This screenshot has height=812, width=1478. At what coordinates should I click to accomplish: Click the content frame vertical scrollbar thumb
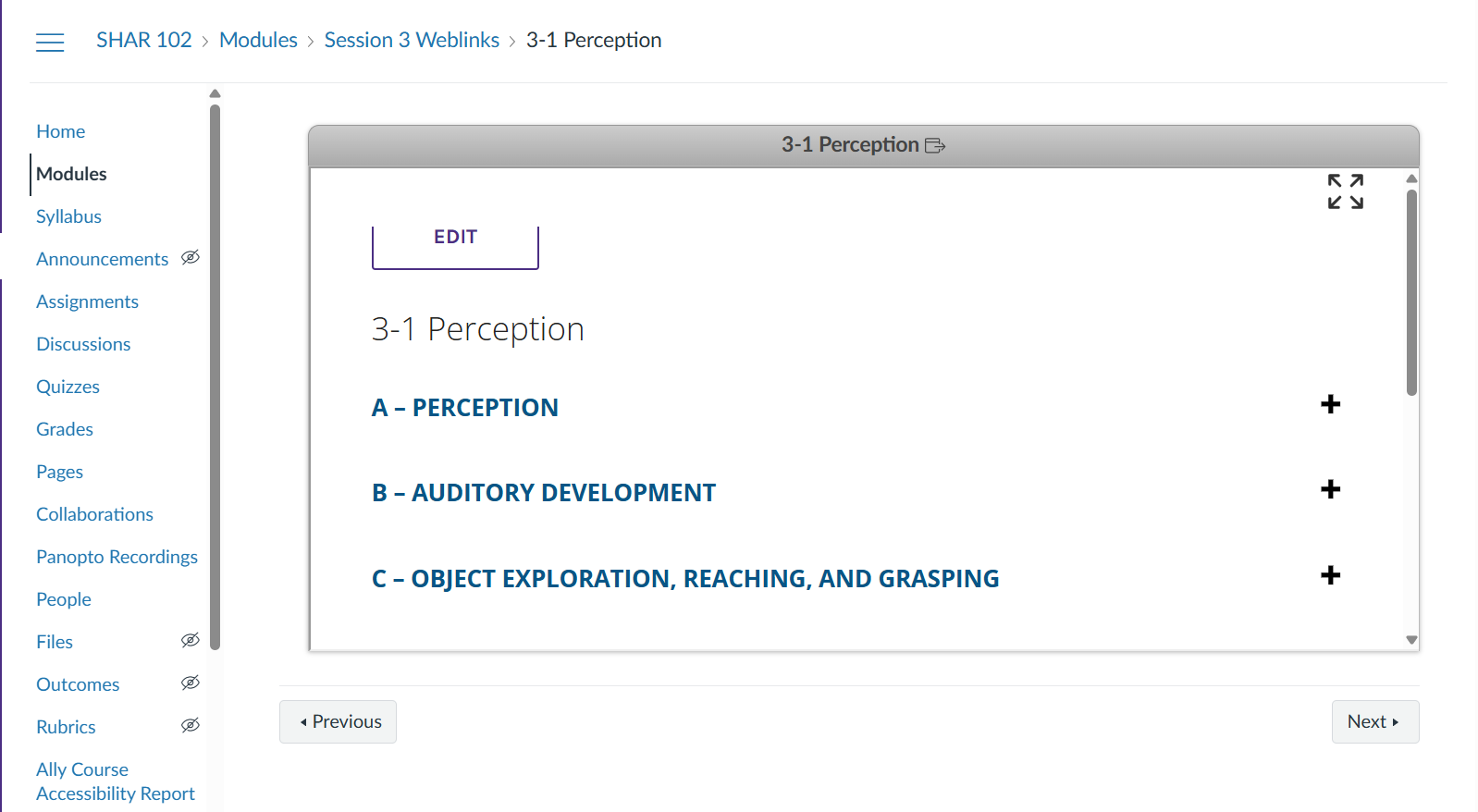click(1411, 291)
